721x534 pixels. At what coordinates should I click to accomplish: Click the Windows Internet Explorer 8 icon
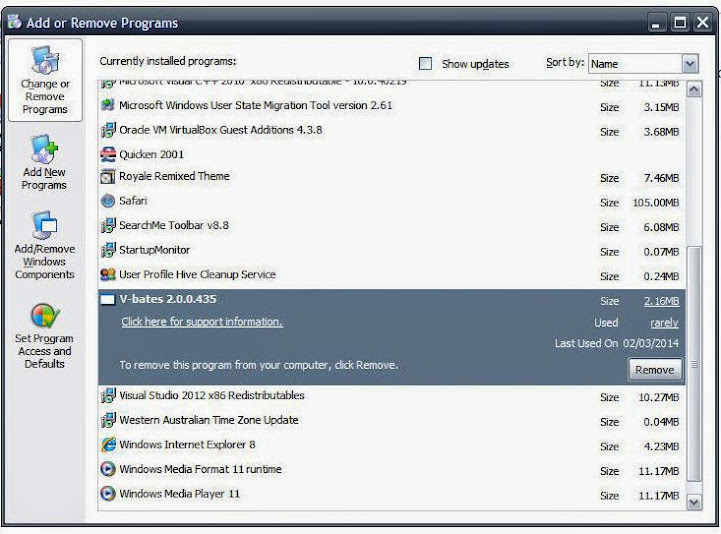(x=108, y=445)
